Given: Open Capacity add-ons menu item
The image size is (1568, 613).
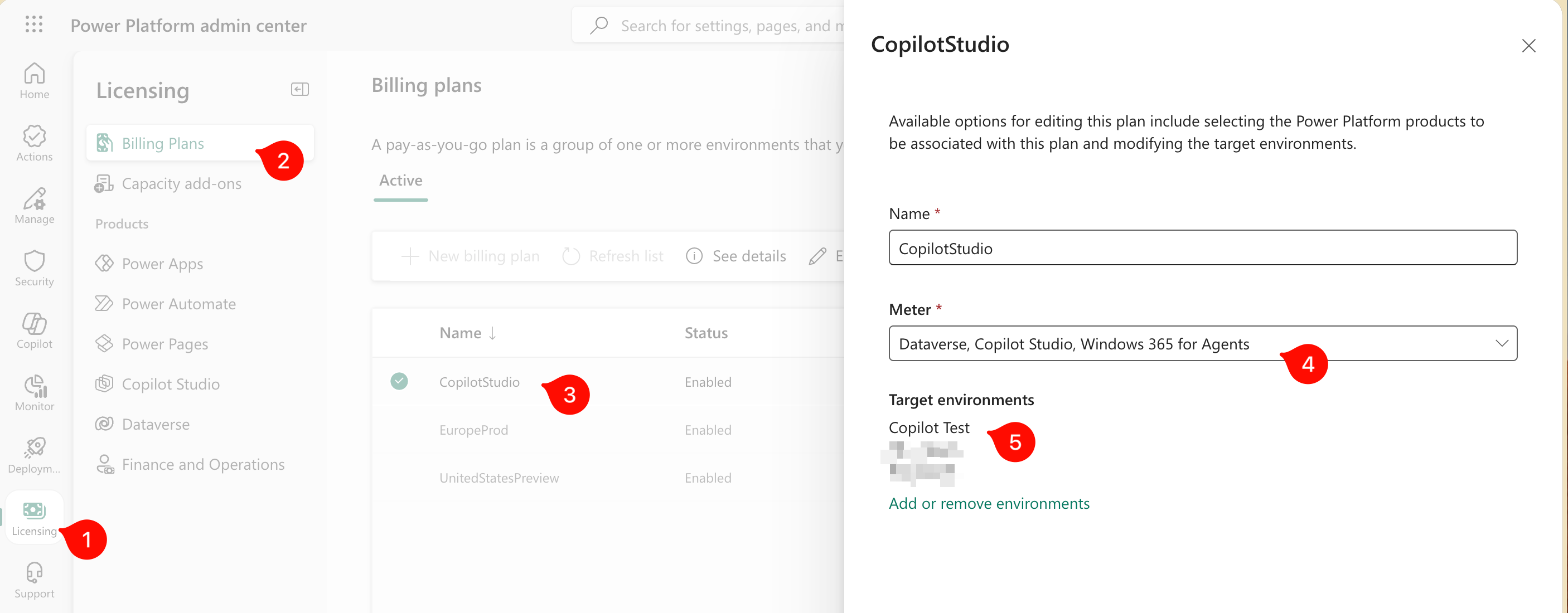Looking at the screenshot, I should tap(181, 184).
